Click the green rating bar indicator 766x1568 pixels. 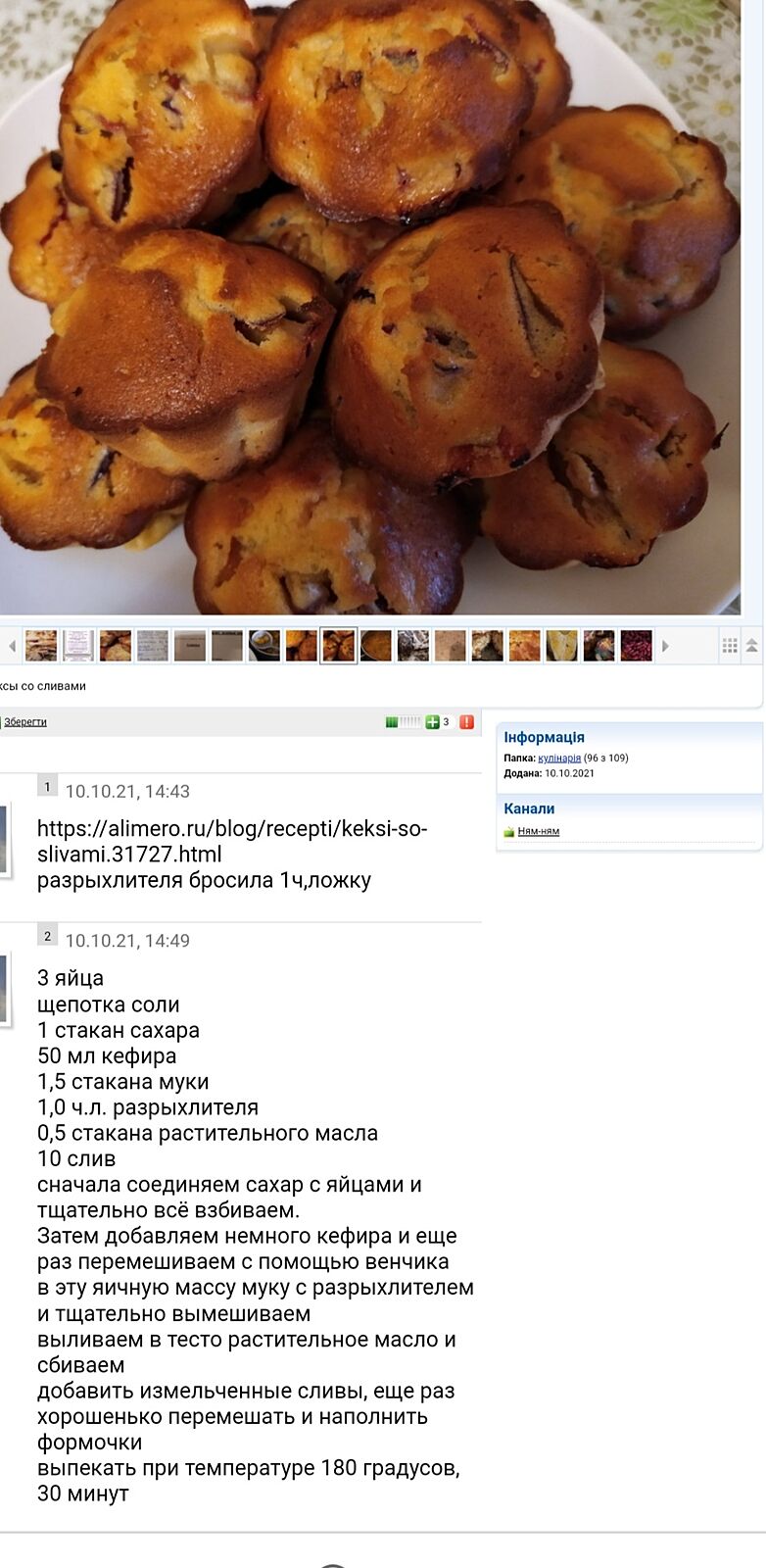pyautogui.click(x=403, y=722)
